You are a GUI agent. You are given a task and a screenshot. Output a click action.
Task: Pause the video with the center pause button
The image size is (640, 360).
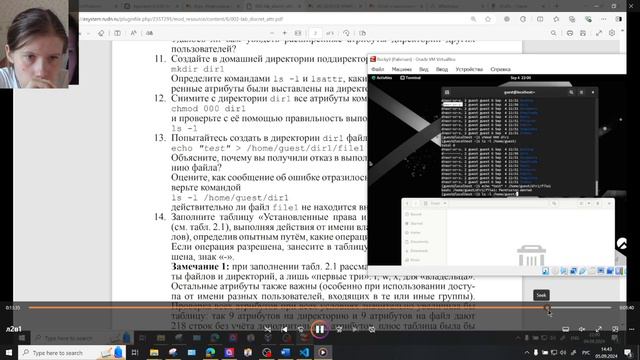pos(320,329)
